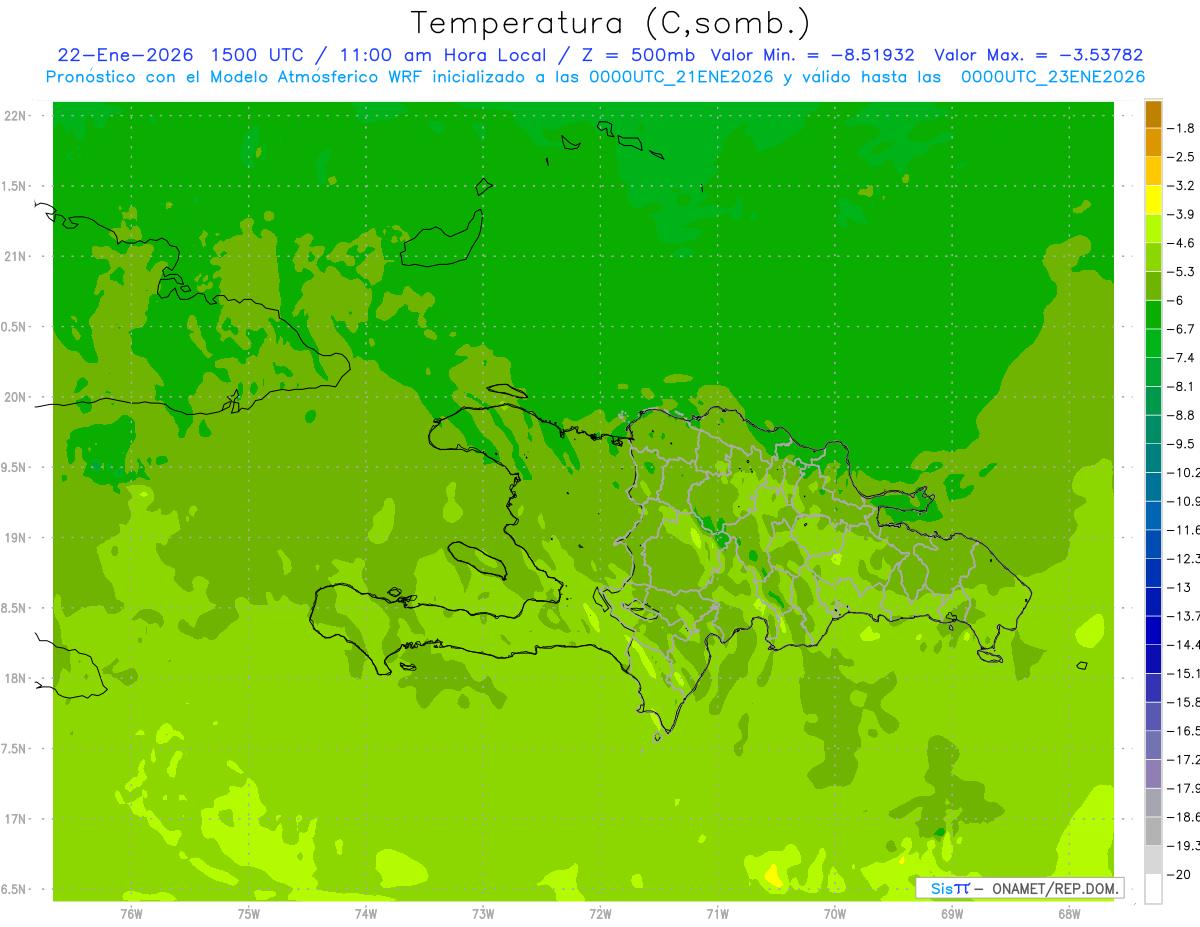The height and width of the screenshot is (927, 1200).
Task: Click the 20N latitude label
Action: coord(15,397)
